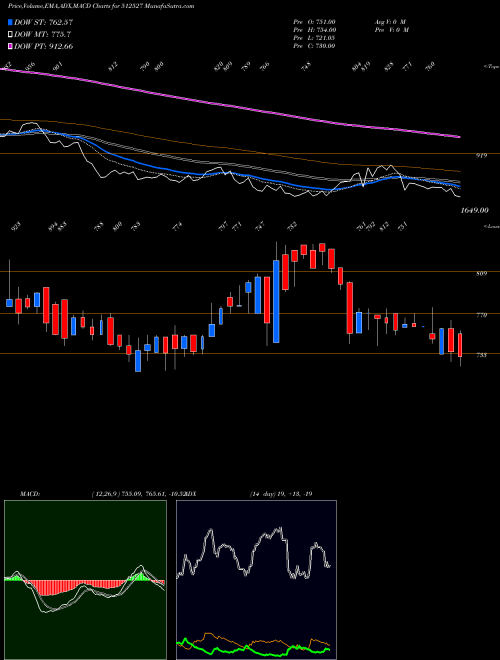Click the chart title mentioning MunafaSutra.com
This screenshot has height=660, width=500.
101,7
